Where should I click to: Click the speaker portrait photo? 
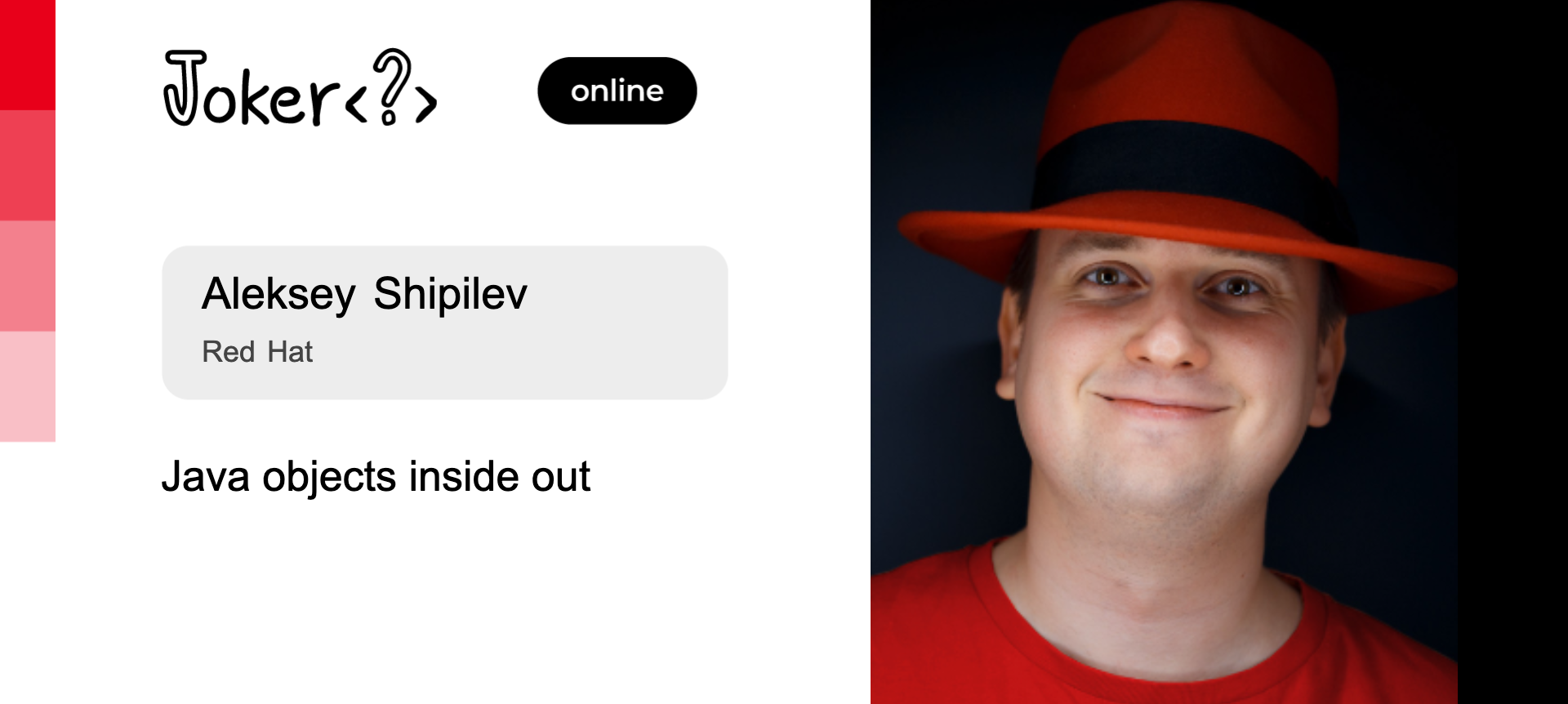pos(1164,352)
